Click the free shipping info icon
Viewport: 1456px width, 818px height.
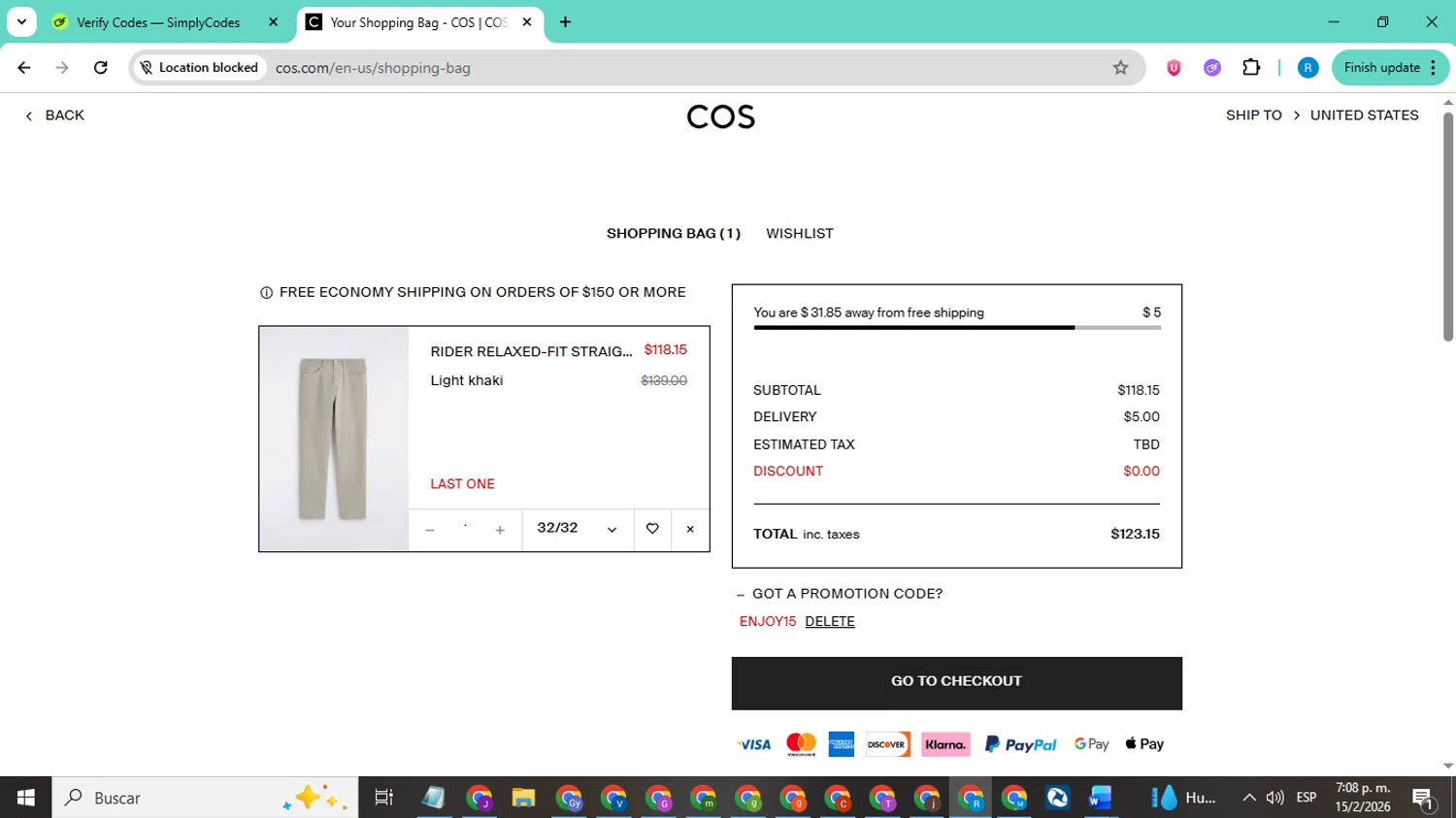click(266, 293)
